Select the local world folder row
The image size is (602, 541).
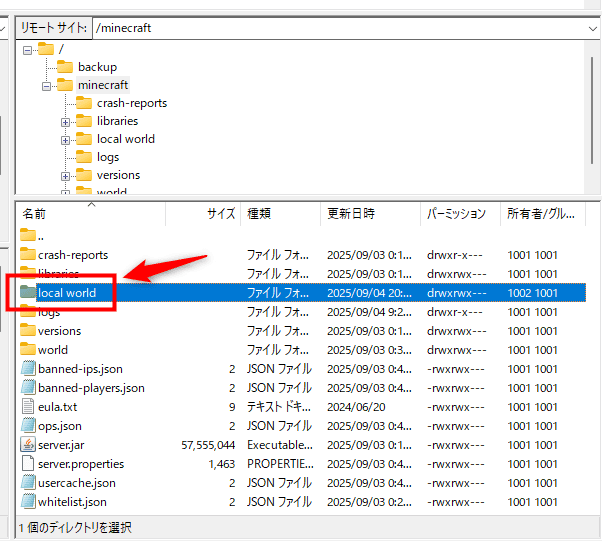click(303, 293)
